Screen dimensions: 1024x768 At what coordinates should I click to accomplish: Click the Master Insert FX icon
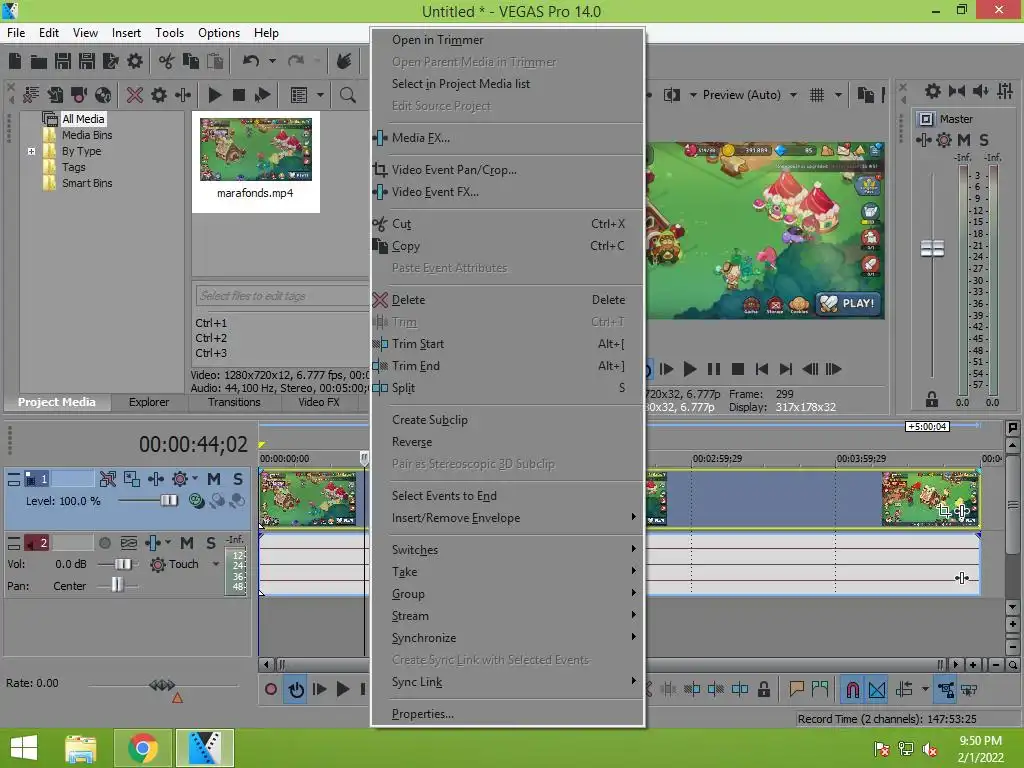point(923,139)
